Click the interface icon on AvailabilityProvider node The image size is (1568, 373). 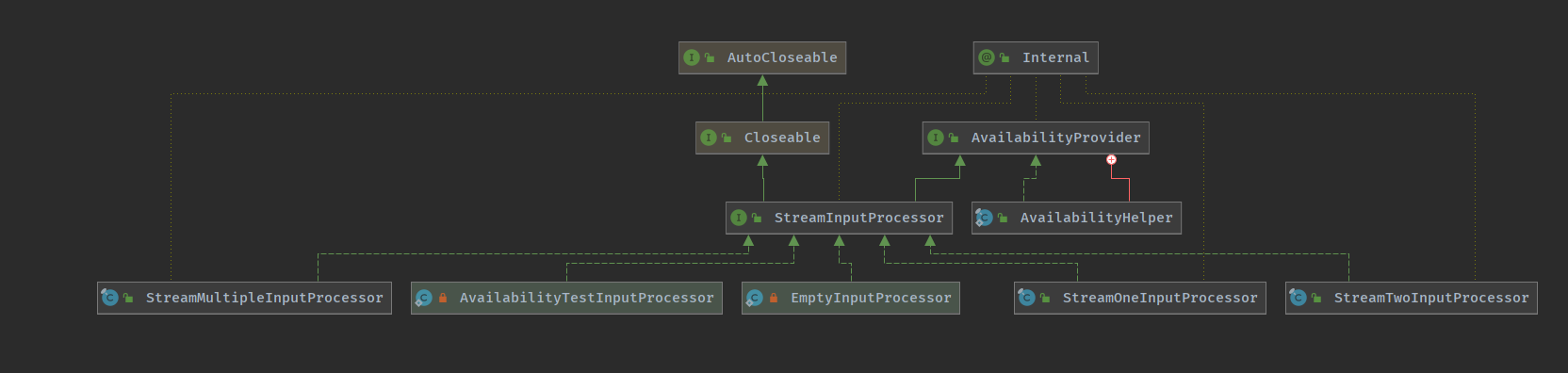coord(936,138)
